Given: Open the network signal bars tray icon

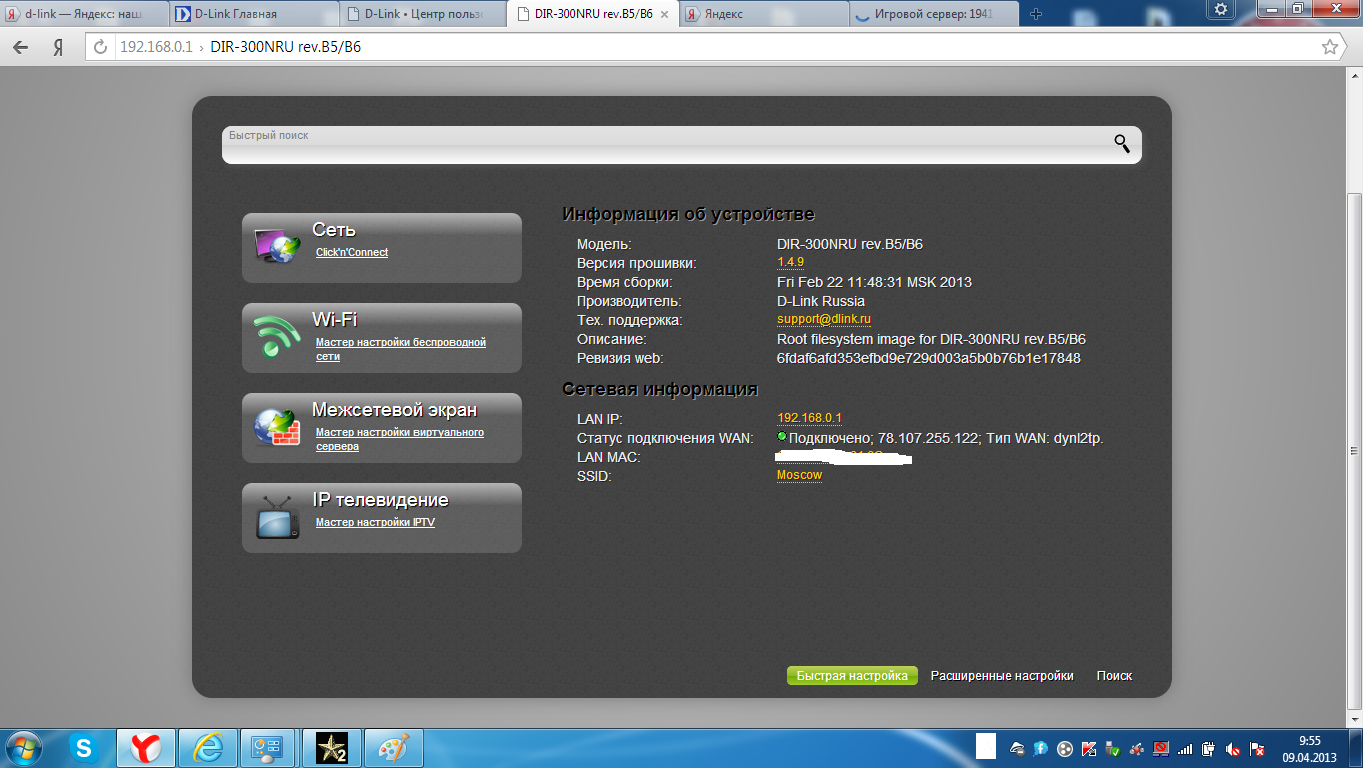Looking at the screenshot, I should [x=1185, y=747].
